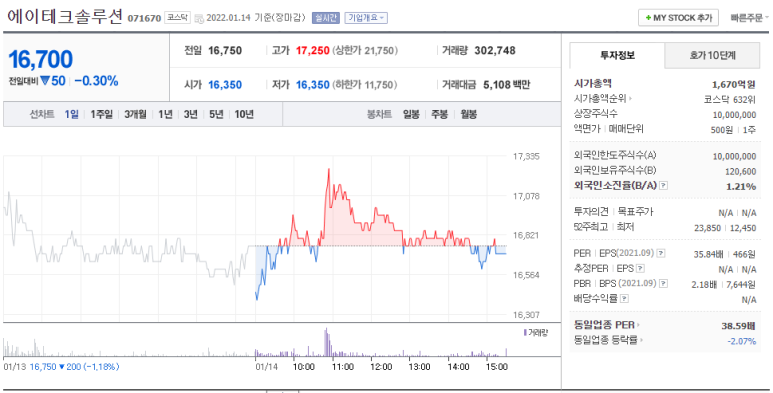
Task: Toggle the 실시간 badge
Action: pyautogui.click(x=325, y=18)
